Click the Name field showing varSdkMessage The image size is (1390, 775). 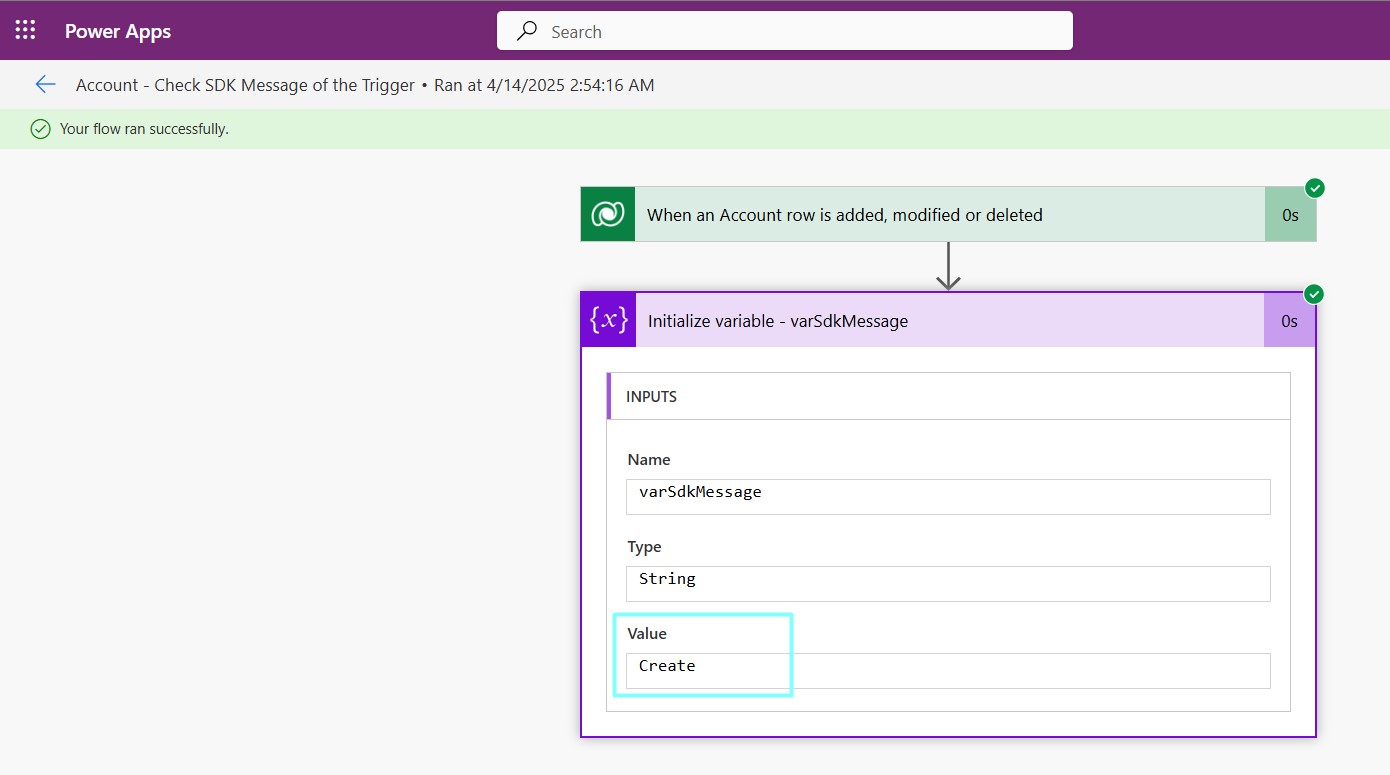point(948,496)
